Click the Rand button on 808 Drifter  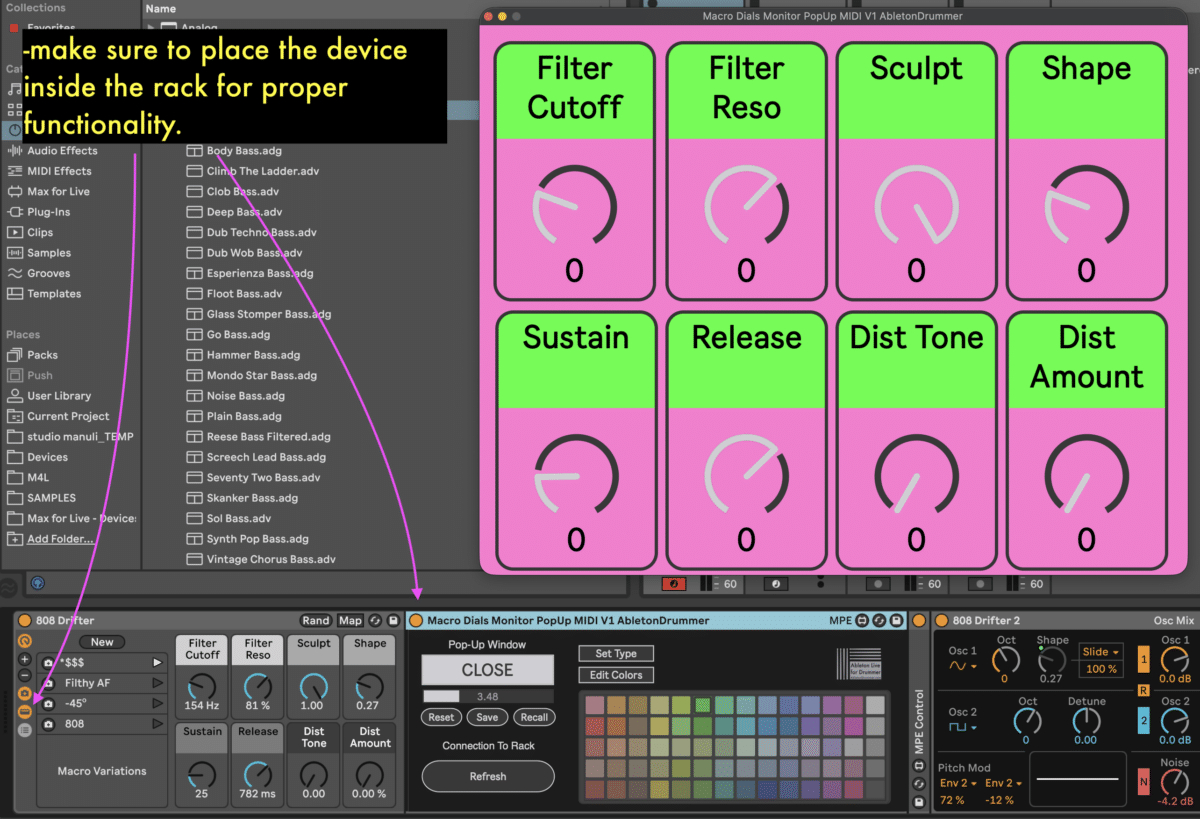315,621
